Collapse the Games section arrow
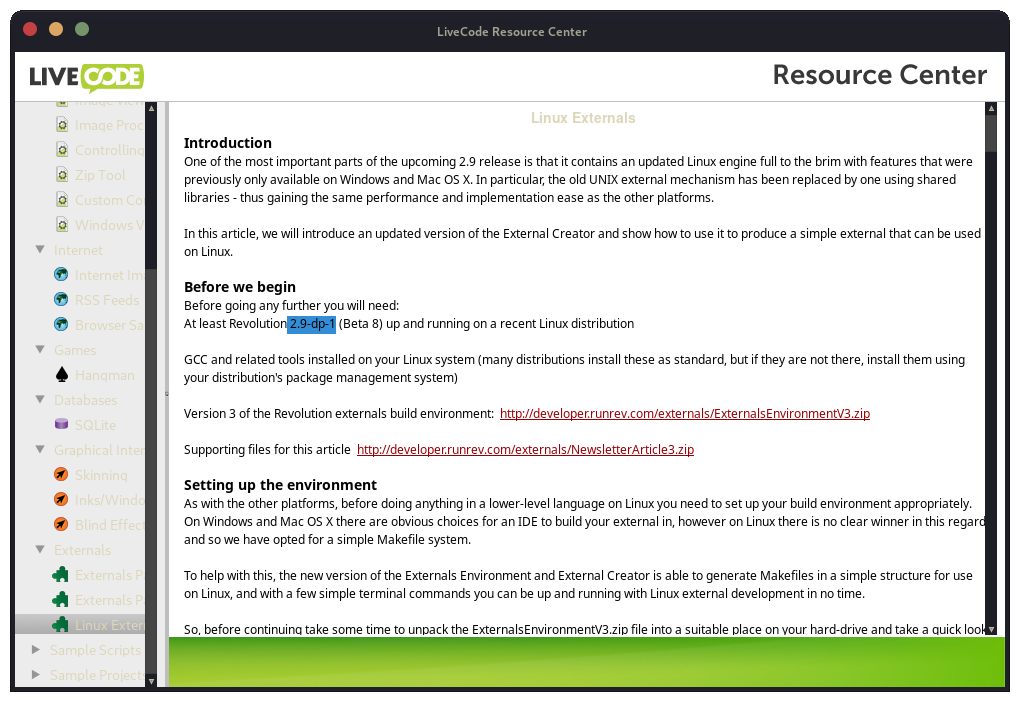The image size is (1020, 702). pos(40,349)
